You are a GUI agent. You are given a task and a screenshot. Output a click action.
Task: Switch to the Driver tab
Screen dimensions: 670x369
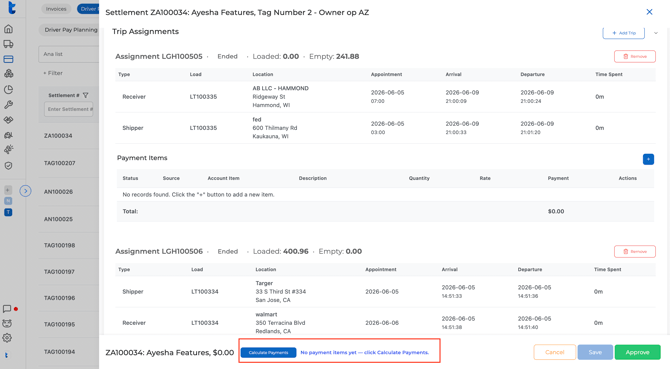click(x=88, y=9)
